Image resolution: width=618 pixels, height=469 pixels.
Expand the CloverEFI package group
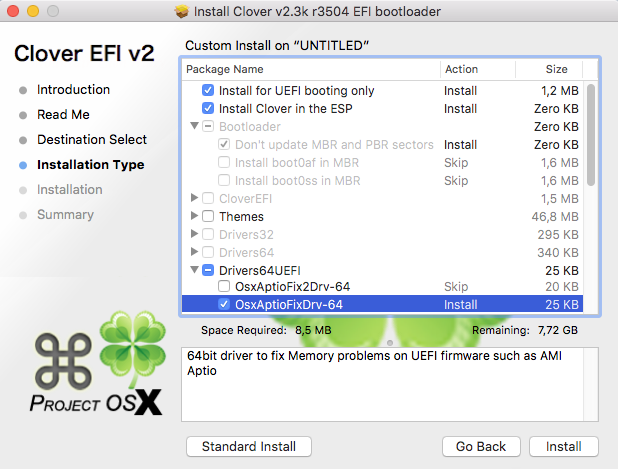(x=194, y=198)
